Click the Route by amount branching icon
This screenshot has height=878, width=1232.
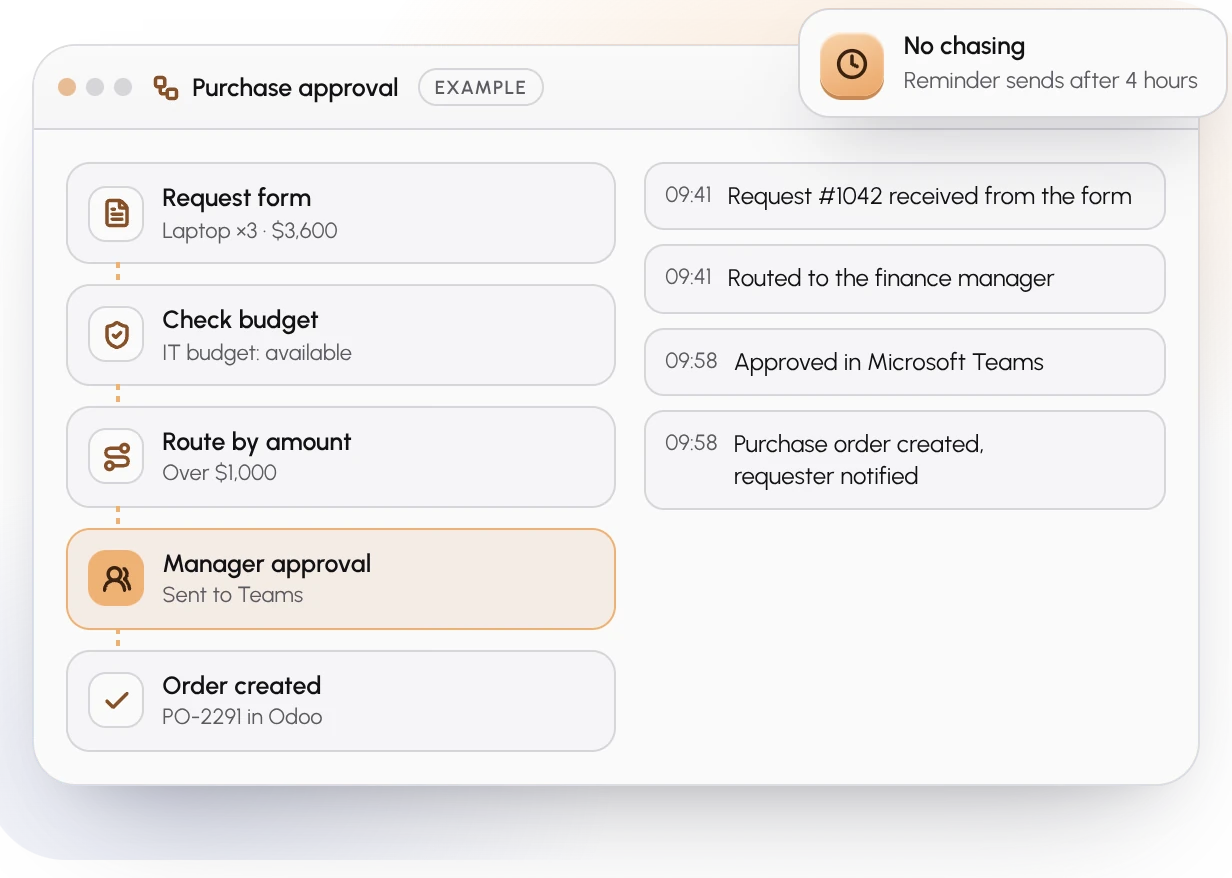tap(117, 457)
